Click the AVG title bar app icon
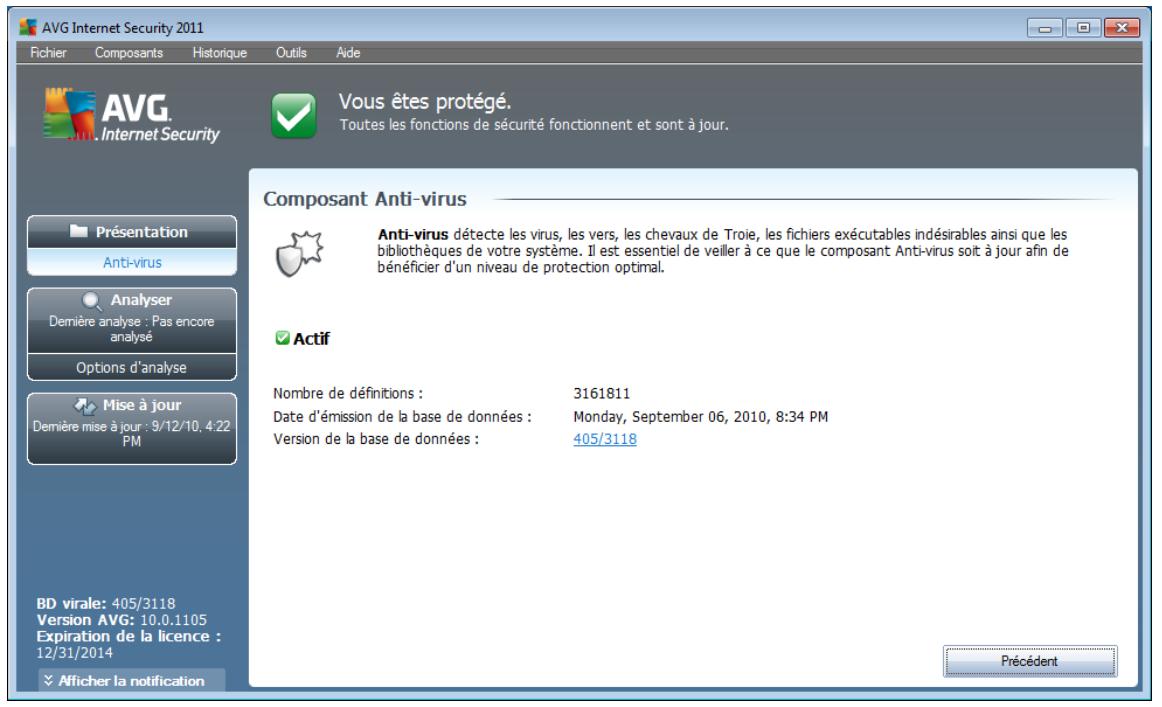 [28, 27]
